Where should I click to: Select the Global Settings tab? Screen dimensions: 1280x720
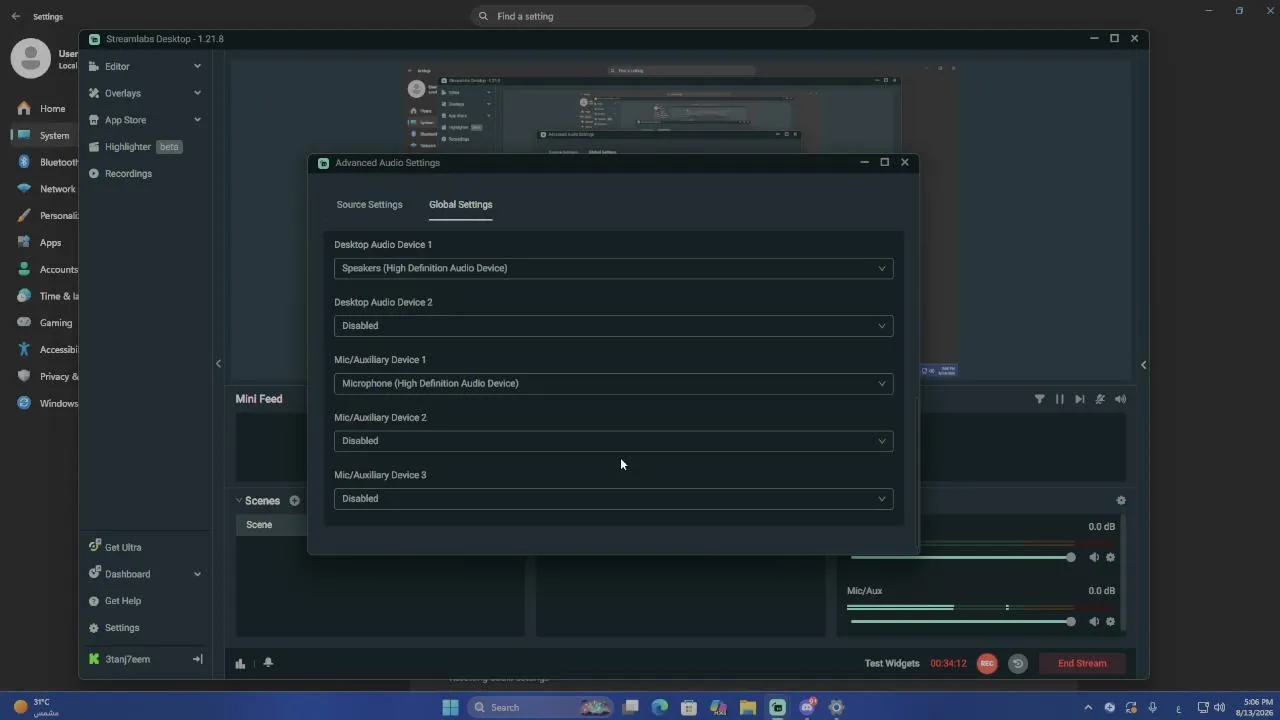[460, 205]
